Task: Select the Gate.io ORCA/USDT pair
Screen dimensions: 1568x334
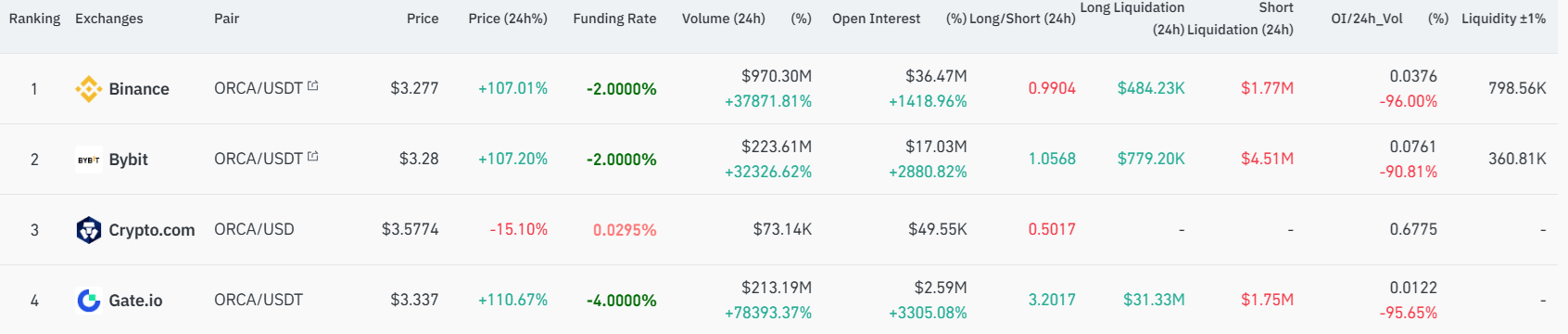Action: tap(259, 300)
